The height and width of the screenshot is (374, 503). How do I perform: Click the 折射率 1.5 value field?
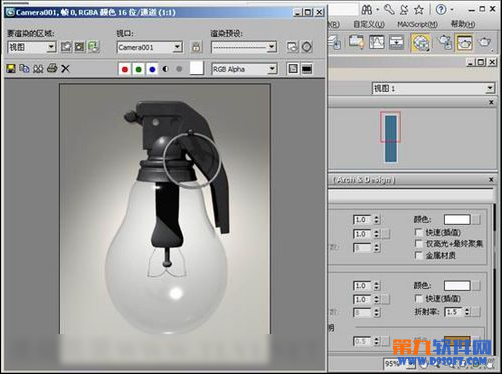pos(454,312)
